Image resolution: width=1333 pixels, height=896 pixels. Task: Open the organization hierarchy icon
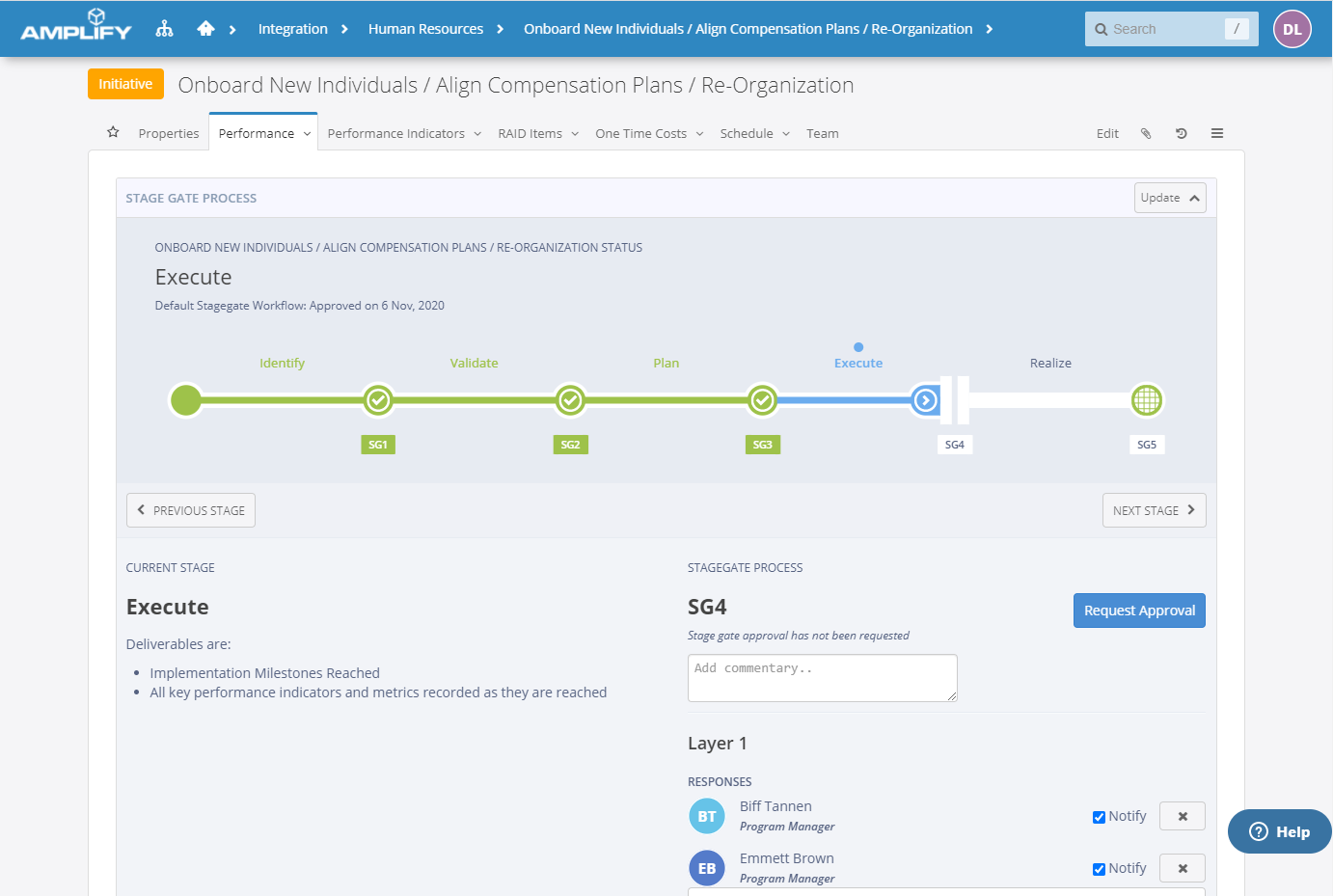(x=165, y=29)
